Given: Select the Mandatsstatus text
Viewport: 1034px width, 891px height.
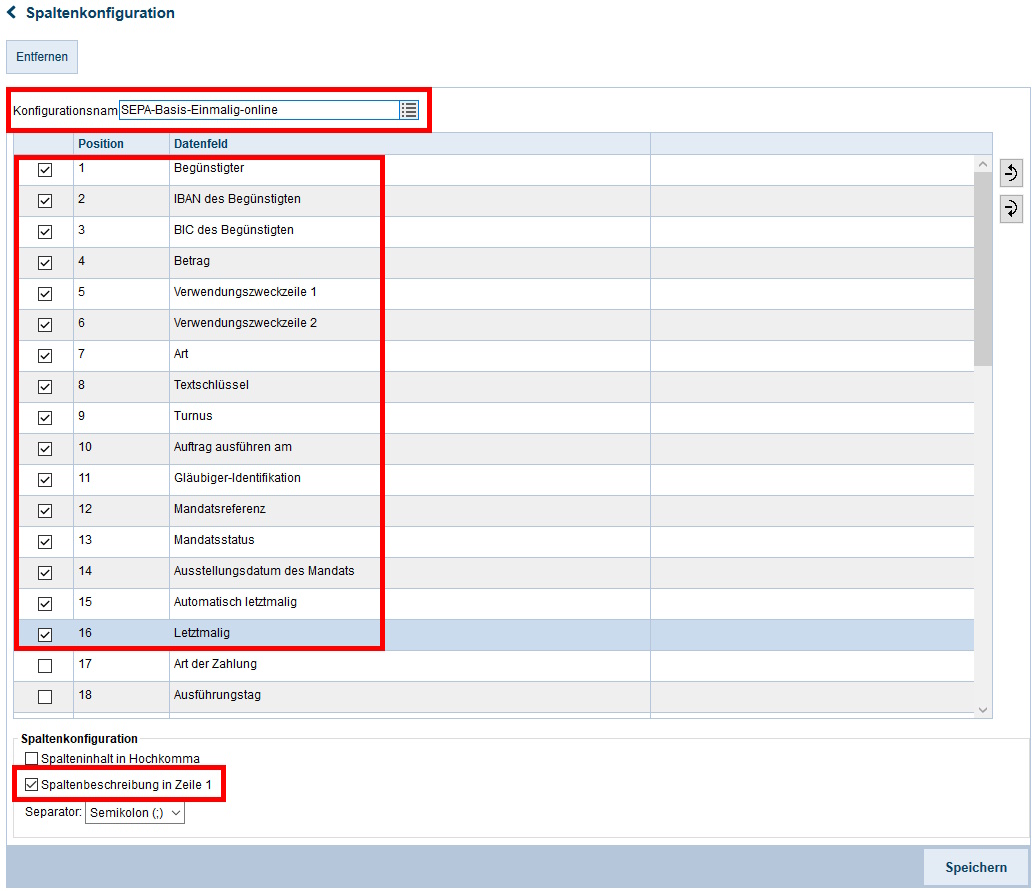Looking at the screenshot, I should point(214,540).
